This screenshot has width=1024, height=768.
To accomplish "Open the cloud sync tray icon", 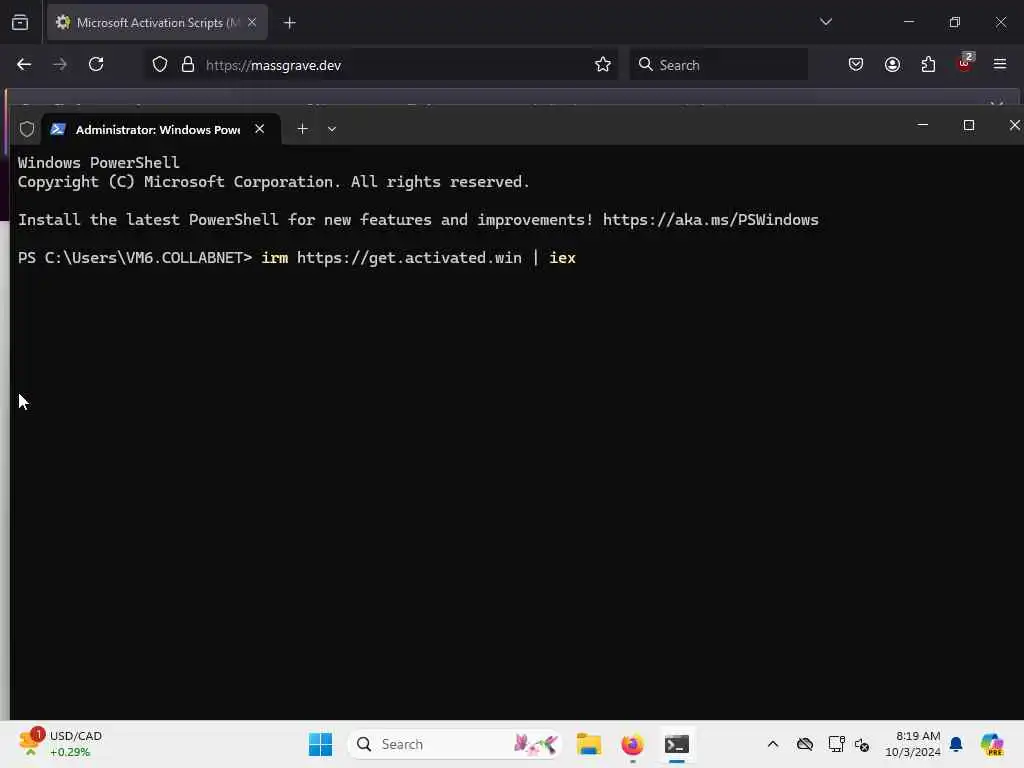I will (x=805, y=744).
